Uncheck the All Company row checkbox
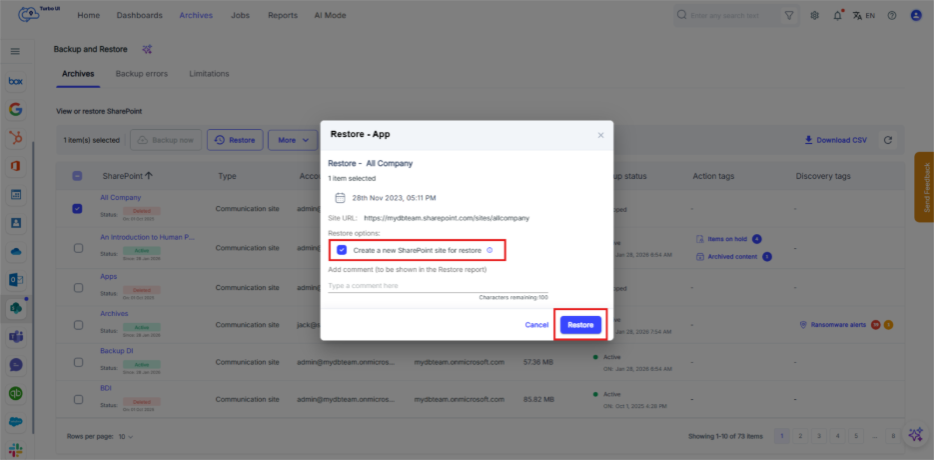This screenshot has height=460, width=936. [x=78, y=209]
